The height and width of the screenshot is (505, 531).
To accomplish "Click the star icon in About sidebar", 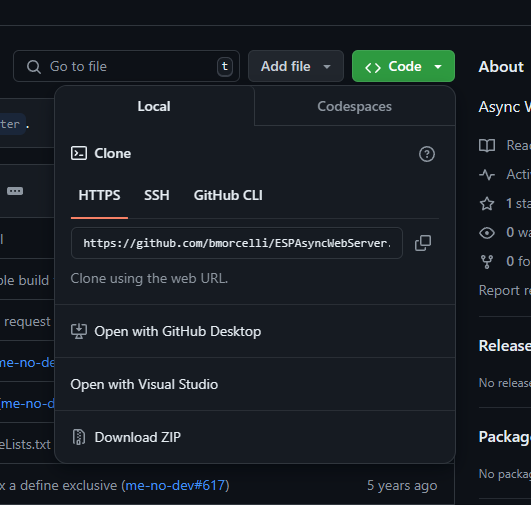I will click(x=487, y=204).
